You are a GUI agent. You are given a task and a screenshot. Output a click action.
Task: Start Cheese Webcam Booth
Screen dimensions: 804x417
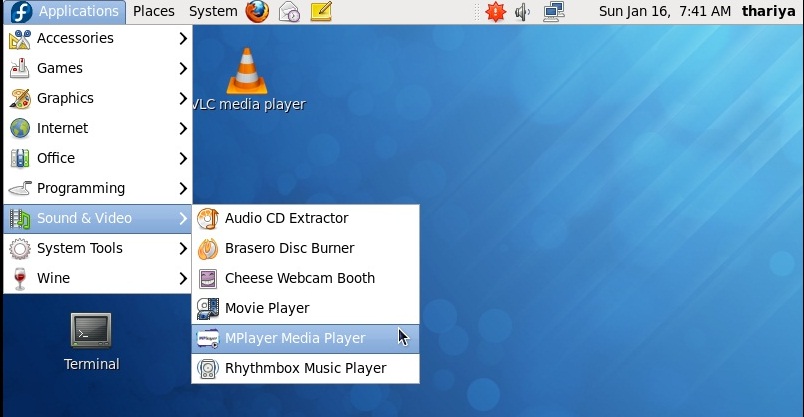[x=305, y=279]
